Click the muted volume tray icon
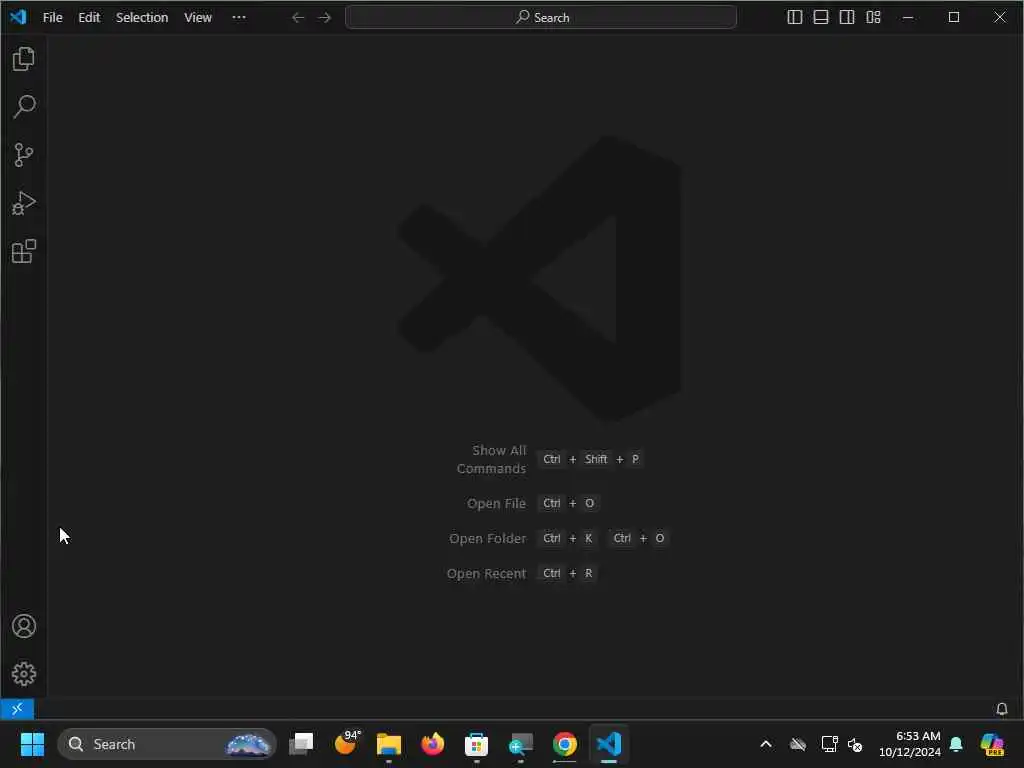The width and height of the screenshot is (1024, 768). 855,744
